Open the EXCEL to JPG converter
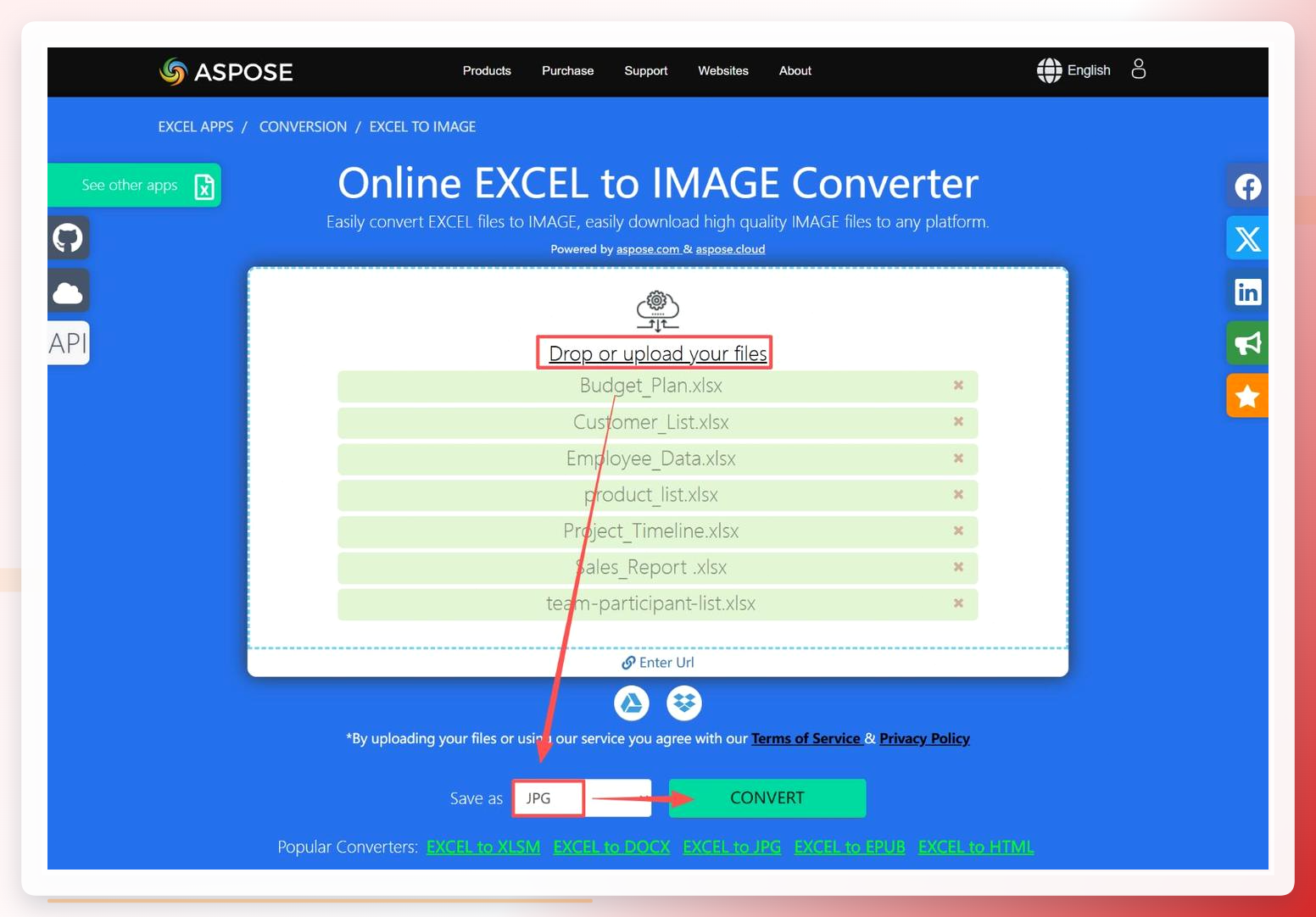Viewport: 1316px width, 917px height. coord(732,847)
